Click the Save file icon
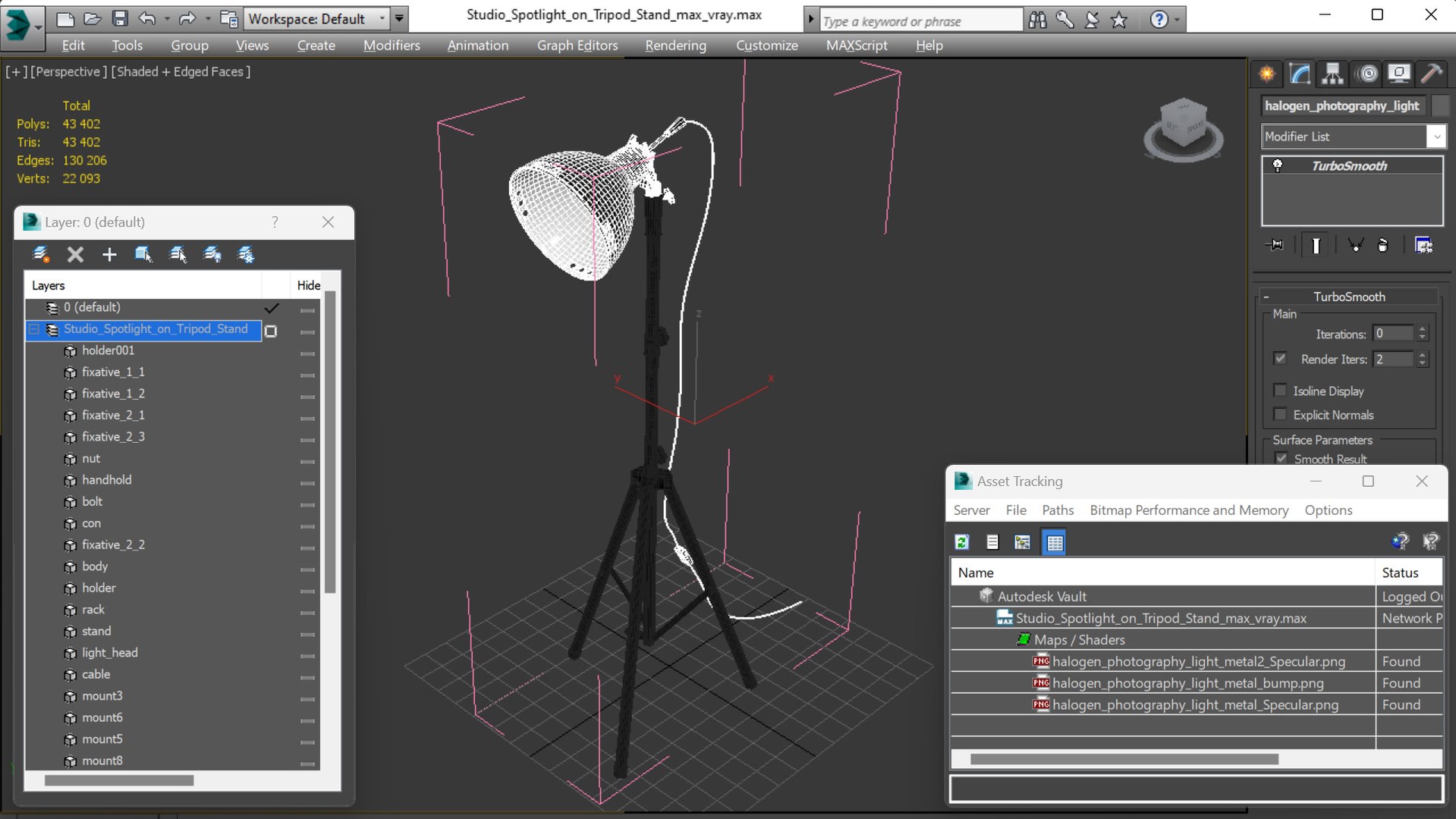 coord(120,18)
